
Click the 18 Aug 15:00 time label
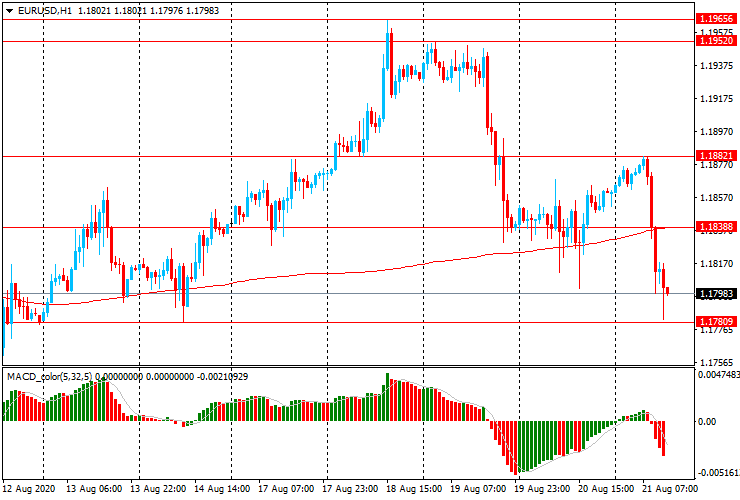tap(414, 489)
